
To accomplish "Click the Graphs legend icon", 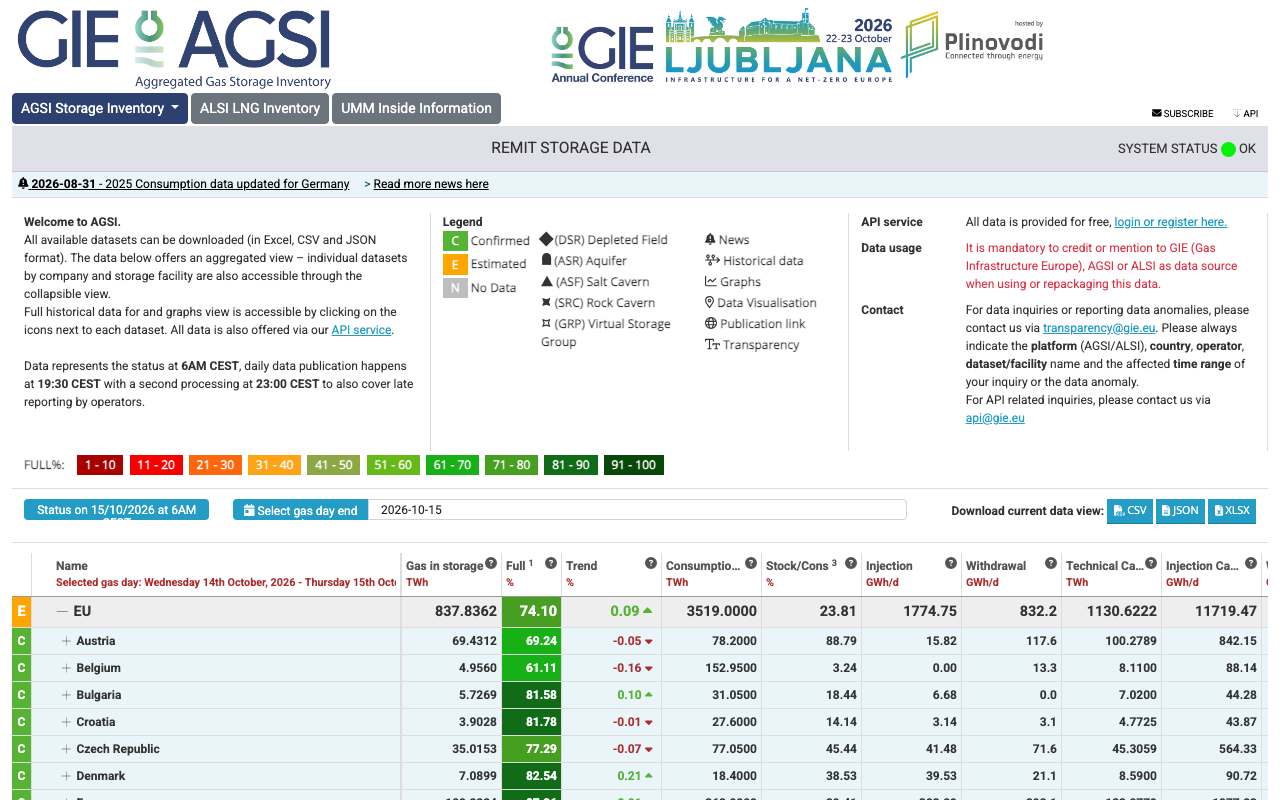I will [x=711, y=281].
